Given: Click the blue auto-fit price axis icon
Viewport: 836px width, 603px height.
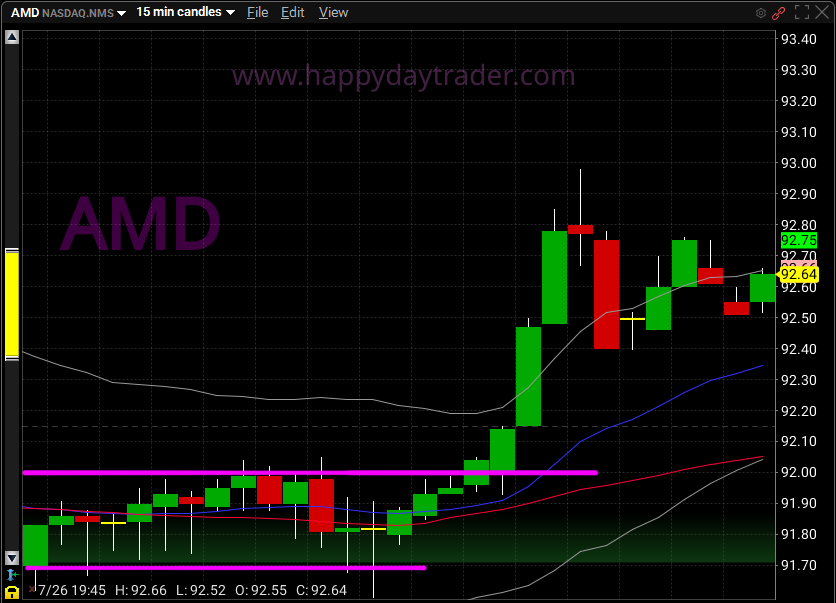Looking at the screenshot, I should 12,575.
